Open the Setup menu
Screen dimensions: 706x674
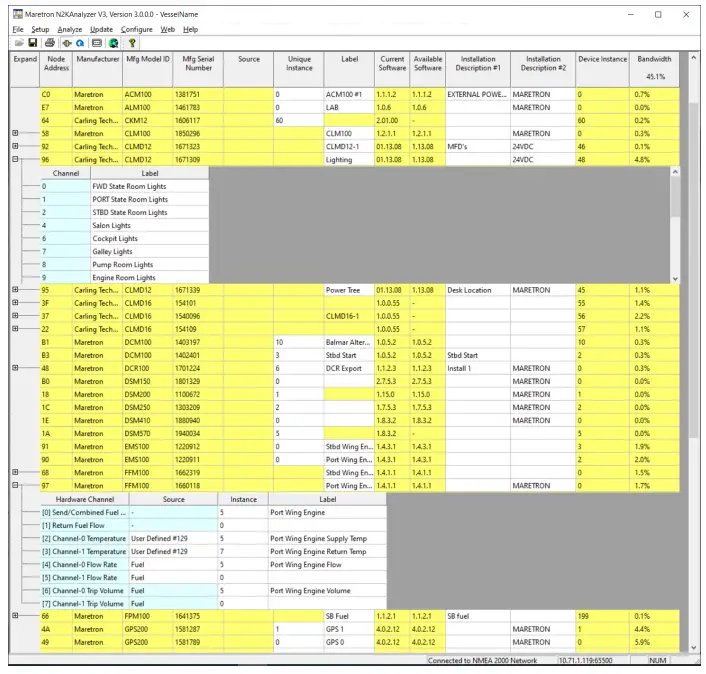40,29
